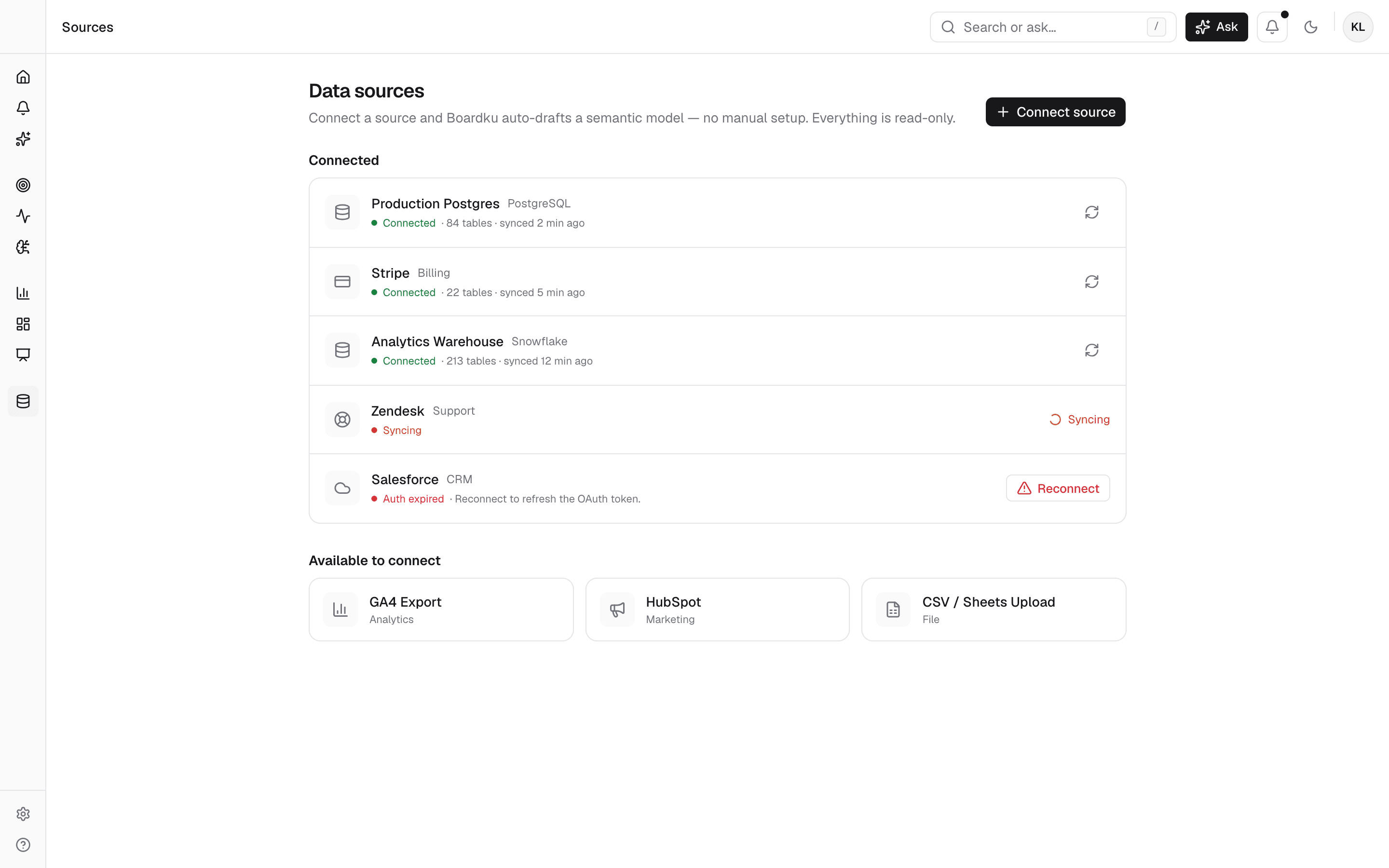The width and height of the screenshot is (1389, 868).
Task: Resync the Production Postgres source
Action: click(1092, 212)
